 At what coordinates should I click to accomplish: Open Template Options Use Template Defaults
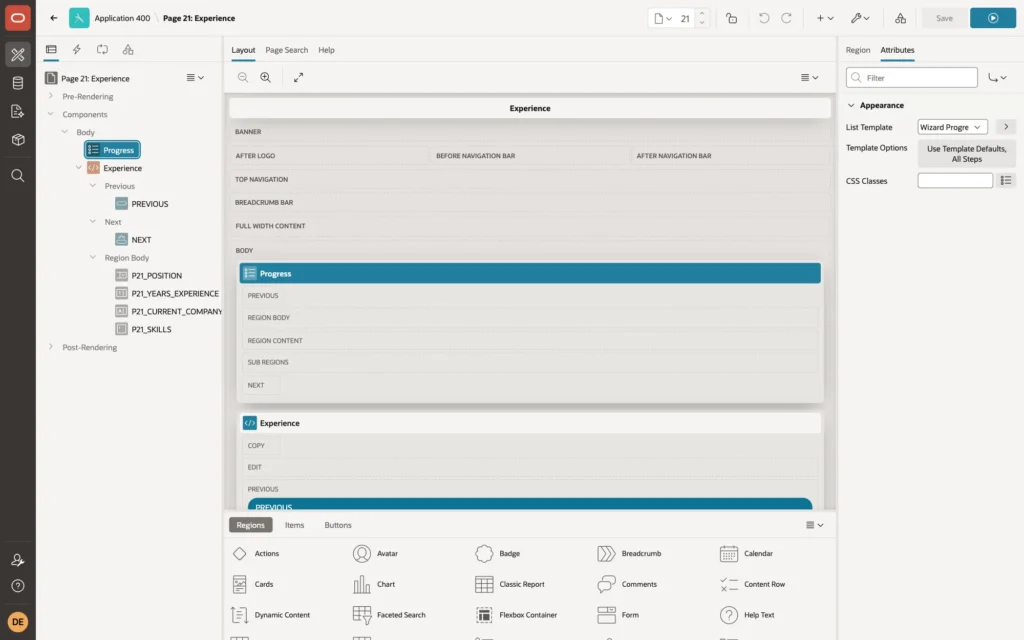(967, 153)
